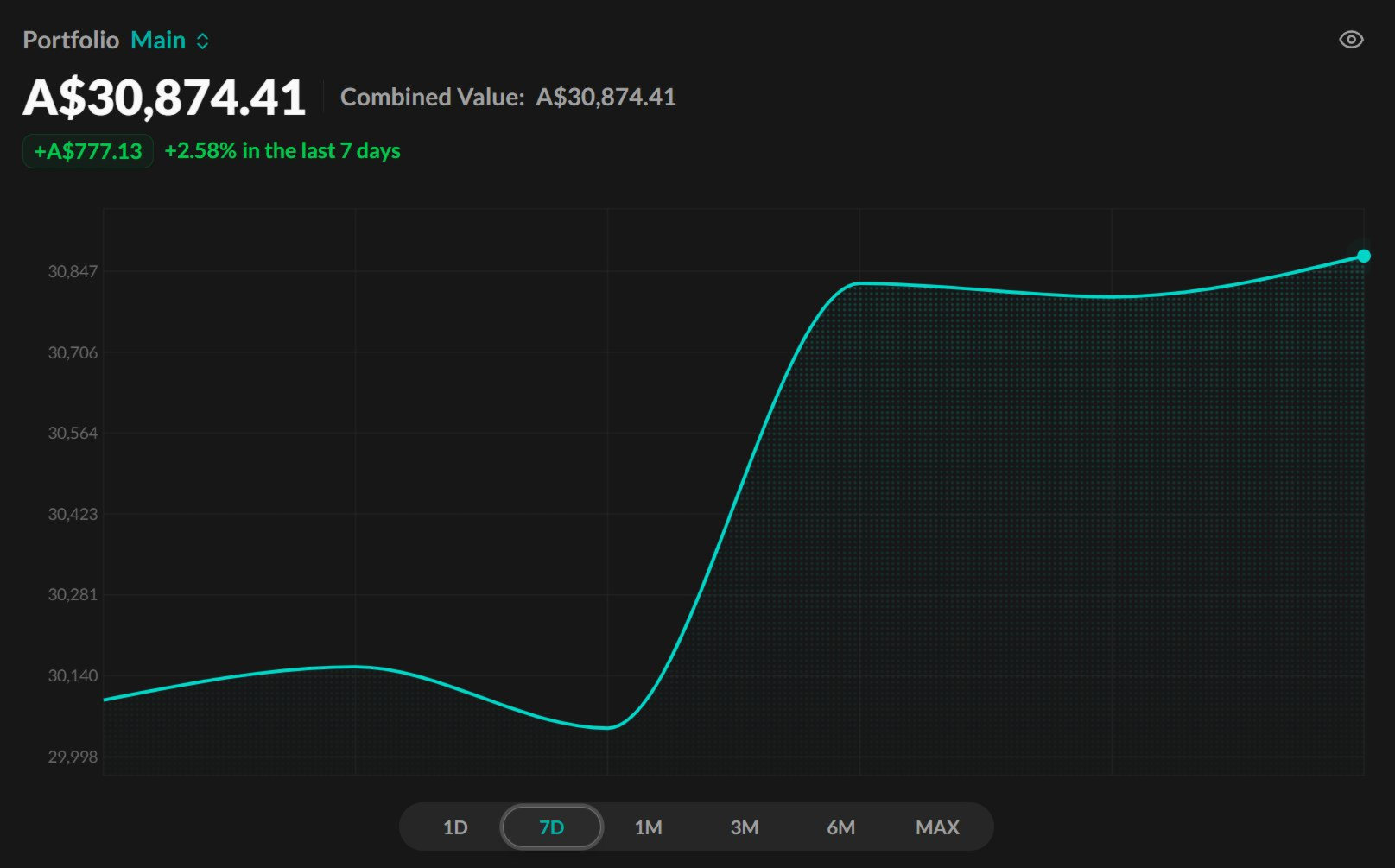Select the 7D time range
The height and width of the screenshot is (868, 1395).
[x=551, y=827]
